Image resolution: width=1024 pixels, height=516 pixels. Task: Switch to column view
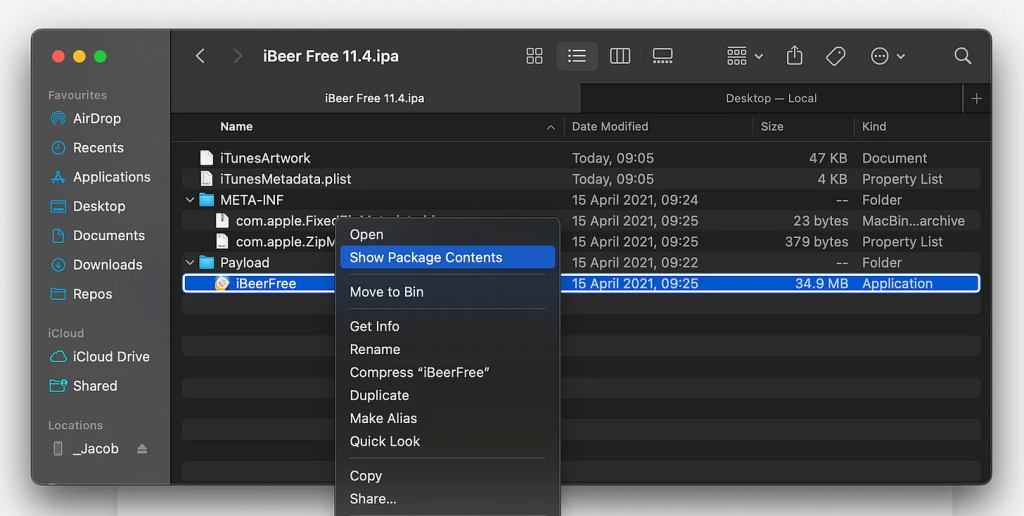pos(620,56)
